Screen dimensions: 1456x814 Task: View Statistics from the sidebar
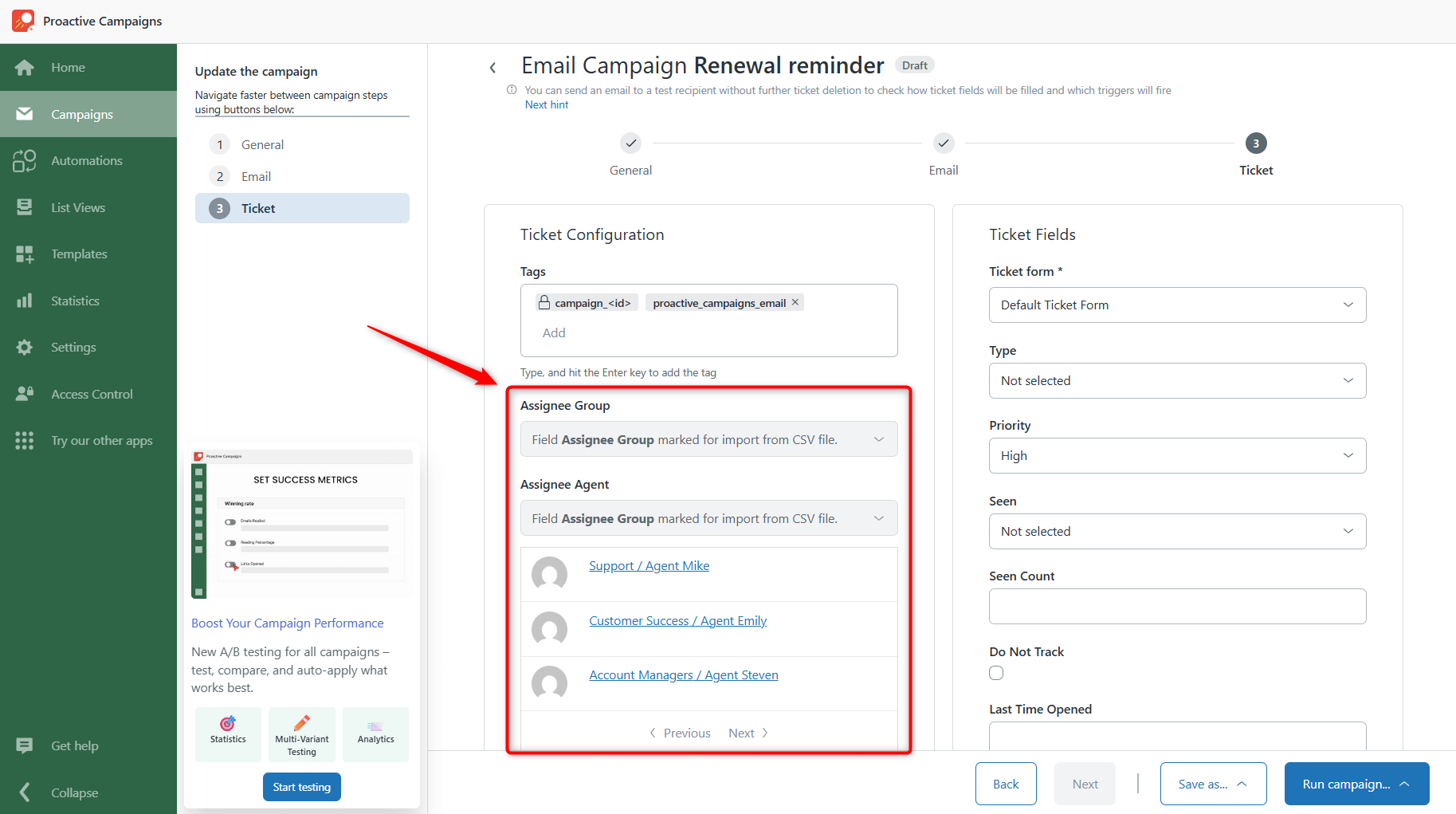point(75,301)
